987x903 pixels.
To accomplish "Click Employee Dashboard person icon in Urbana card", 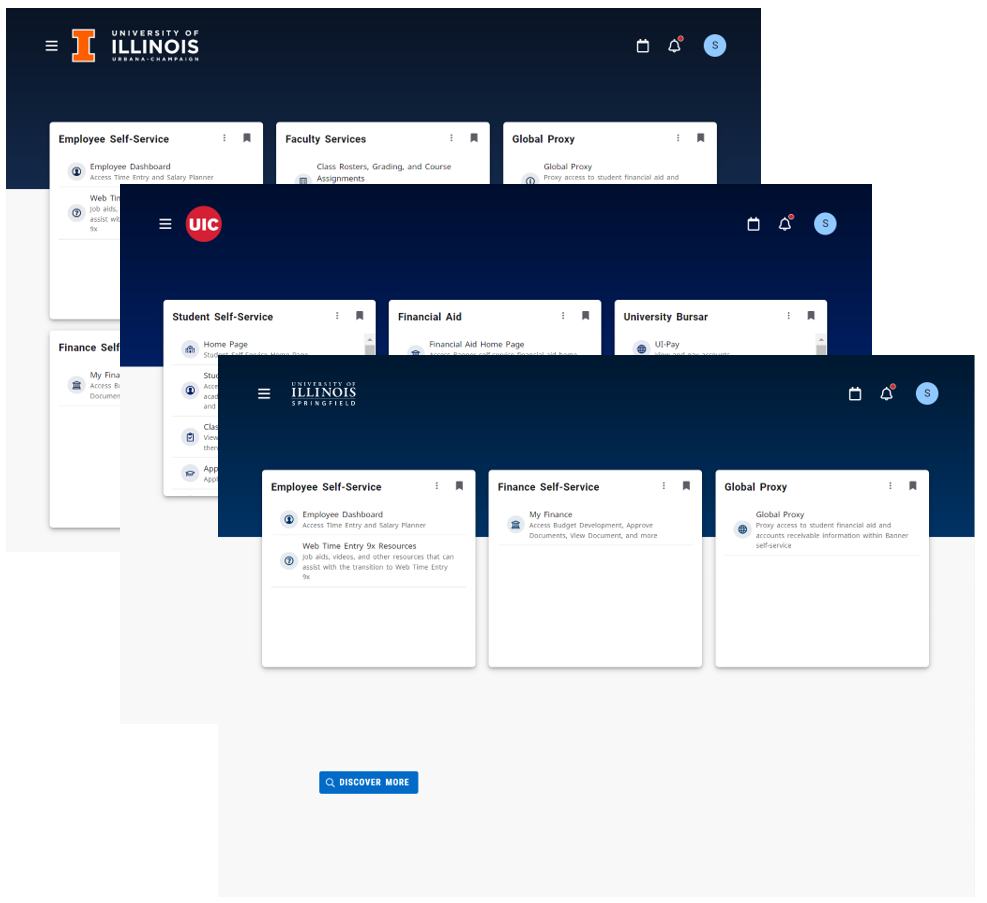I will pos(76,171).
